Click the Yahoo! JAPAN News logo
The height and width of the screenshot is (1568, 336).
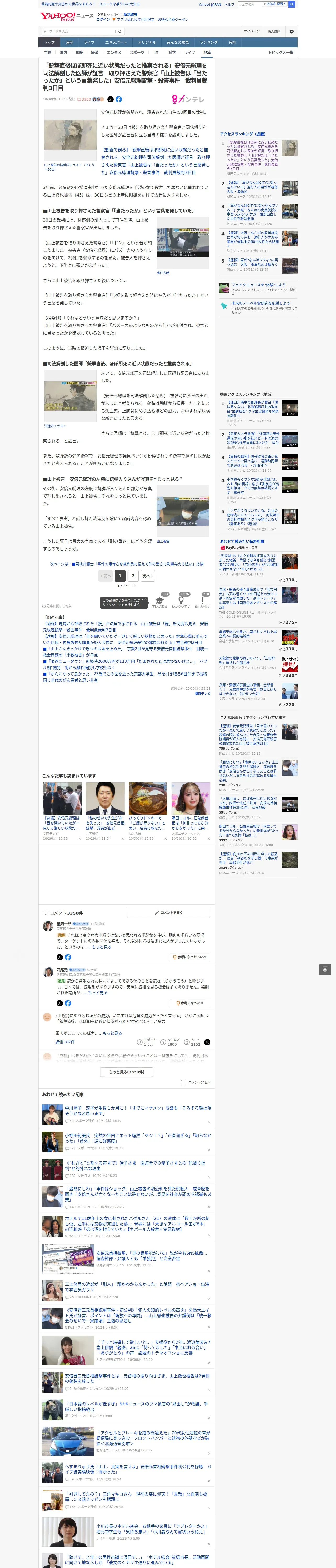[66, 16]
